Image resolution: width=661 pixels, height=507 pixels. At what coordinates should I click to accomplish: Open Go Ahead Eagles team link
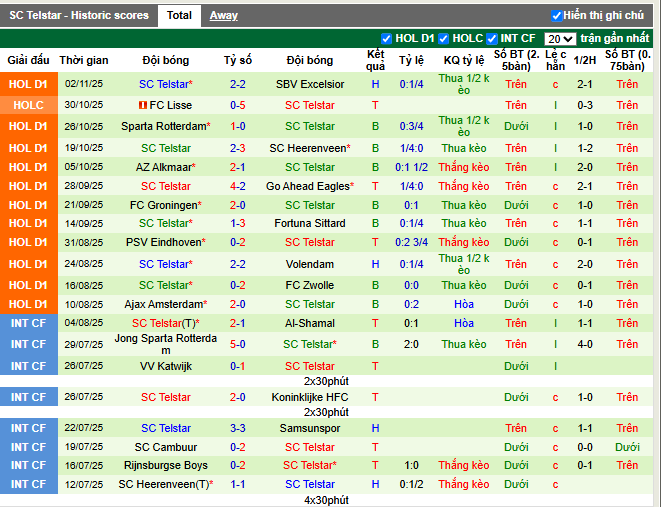point(308,186)
